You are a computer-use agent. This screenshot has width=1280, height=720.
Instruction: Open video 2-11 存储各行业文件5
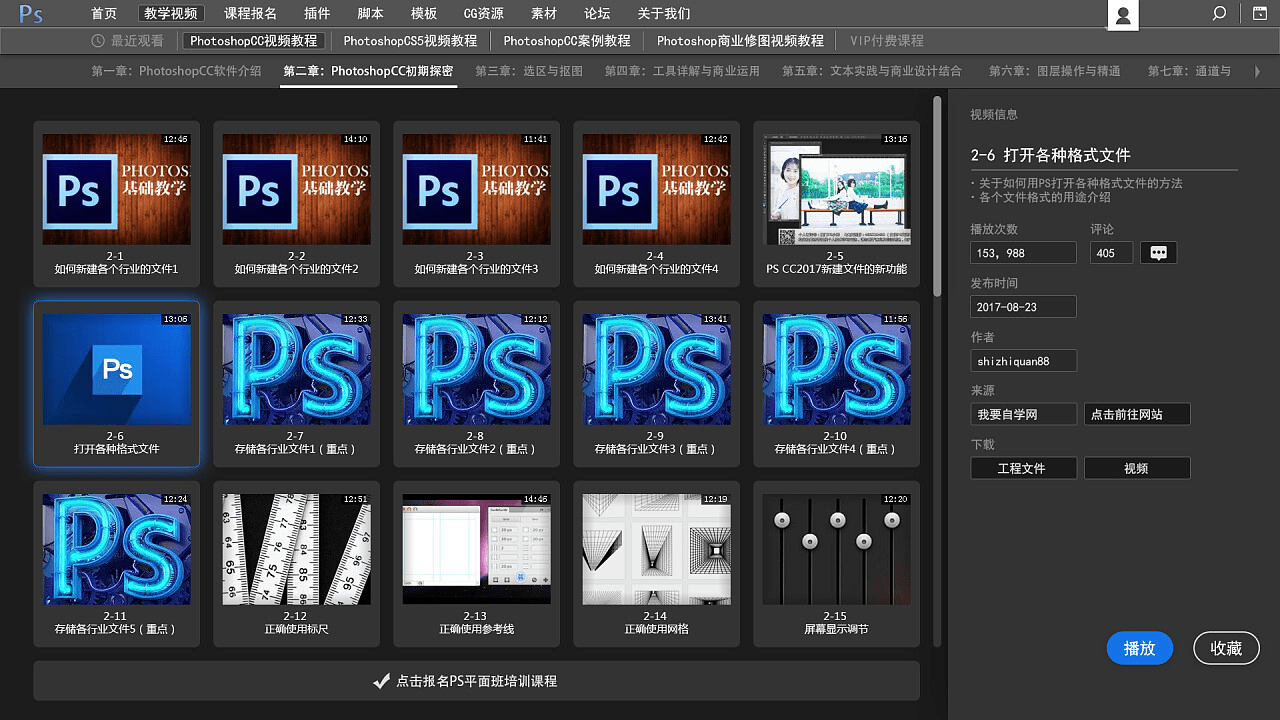(116, 564)
